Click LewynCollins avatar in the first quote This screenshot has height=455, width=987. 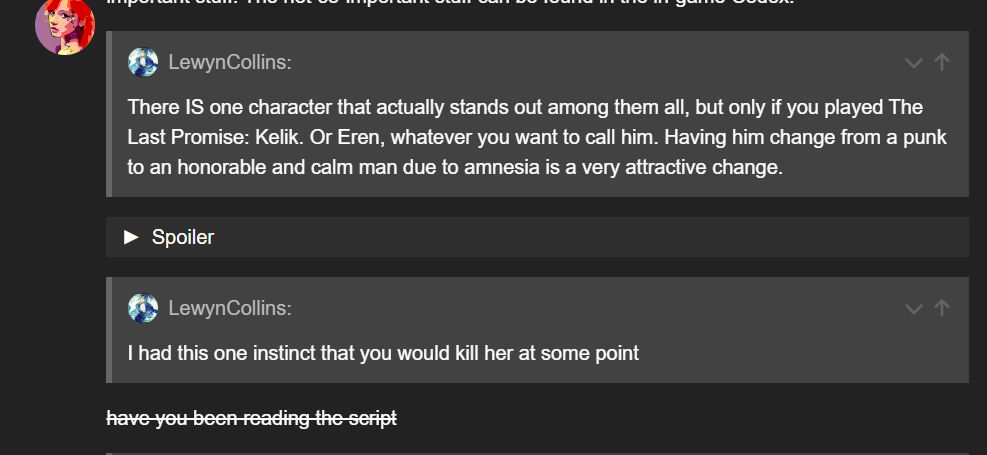[143, 63]
